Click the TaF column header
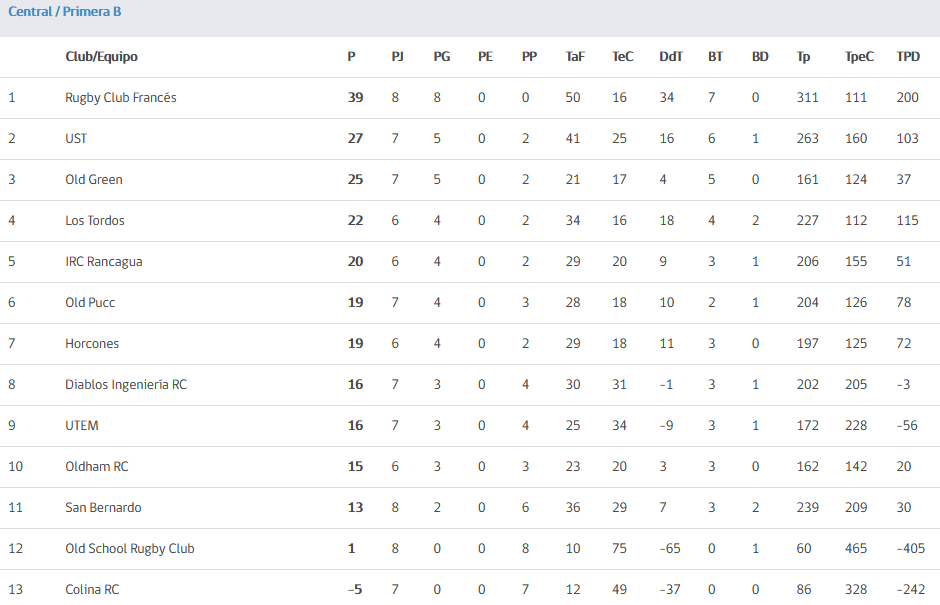The height and width of the screenshot is (605, 940). (574, 56)
